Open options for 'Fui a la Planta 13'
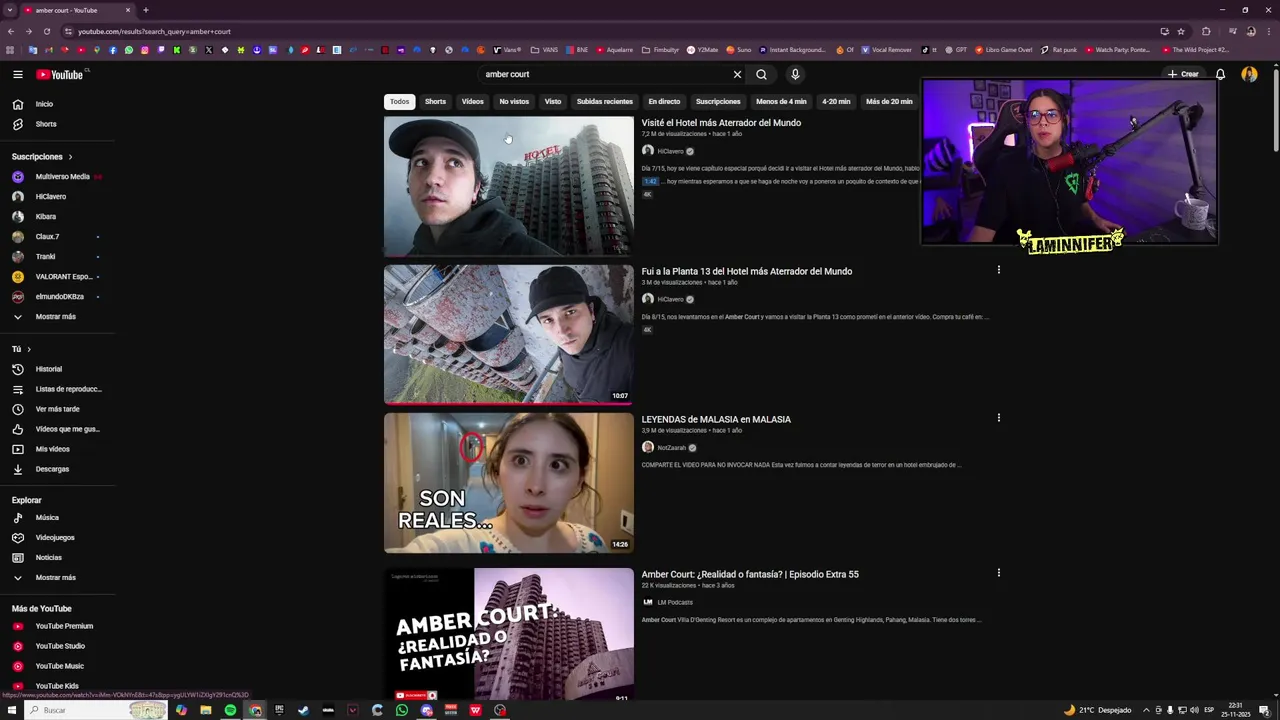The width and height of the screenshot is (1280, 720). [998, 270]
